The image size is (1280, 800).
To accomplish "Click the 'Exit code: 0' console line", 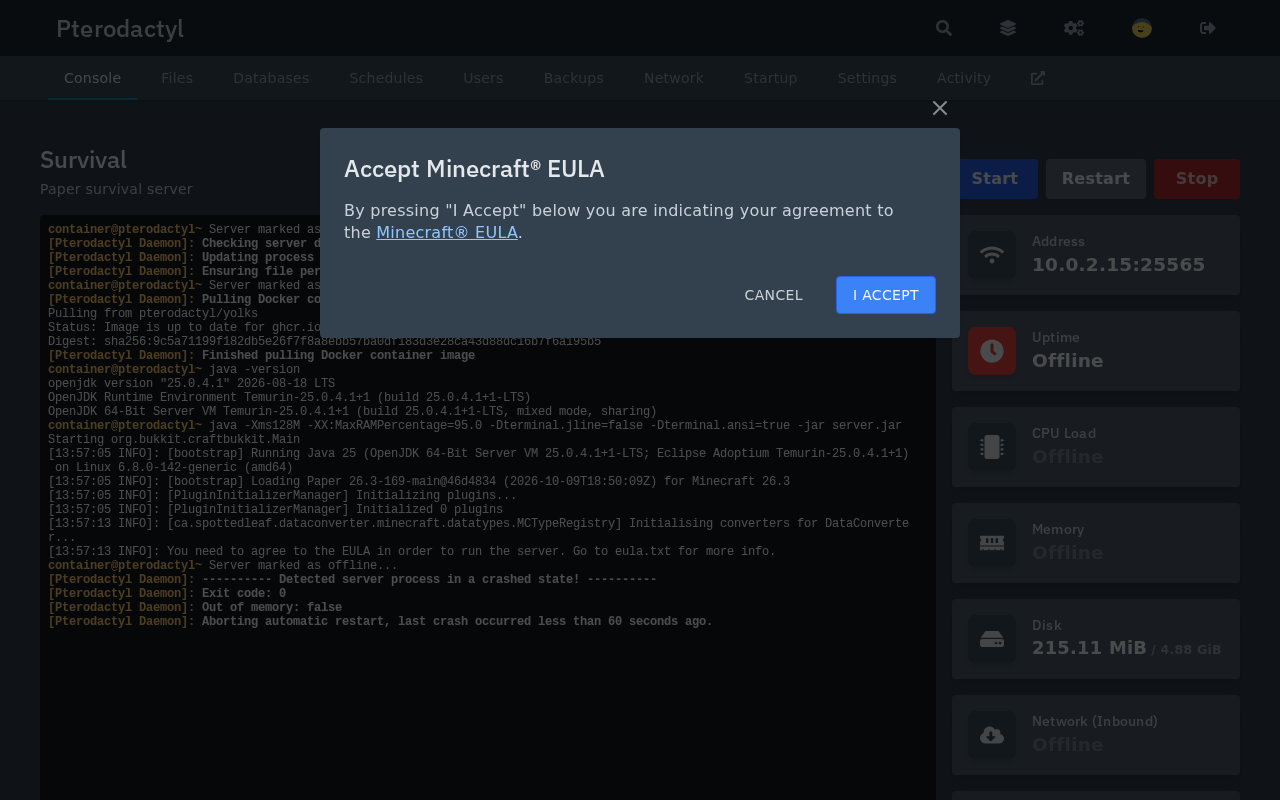I will point(167,594).
